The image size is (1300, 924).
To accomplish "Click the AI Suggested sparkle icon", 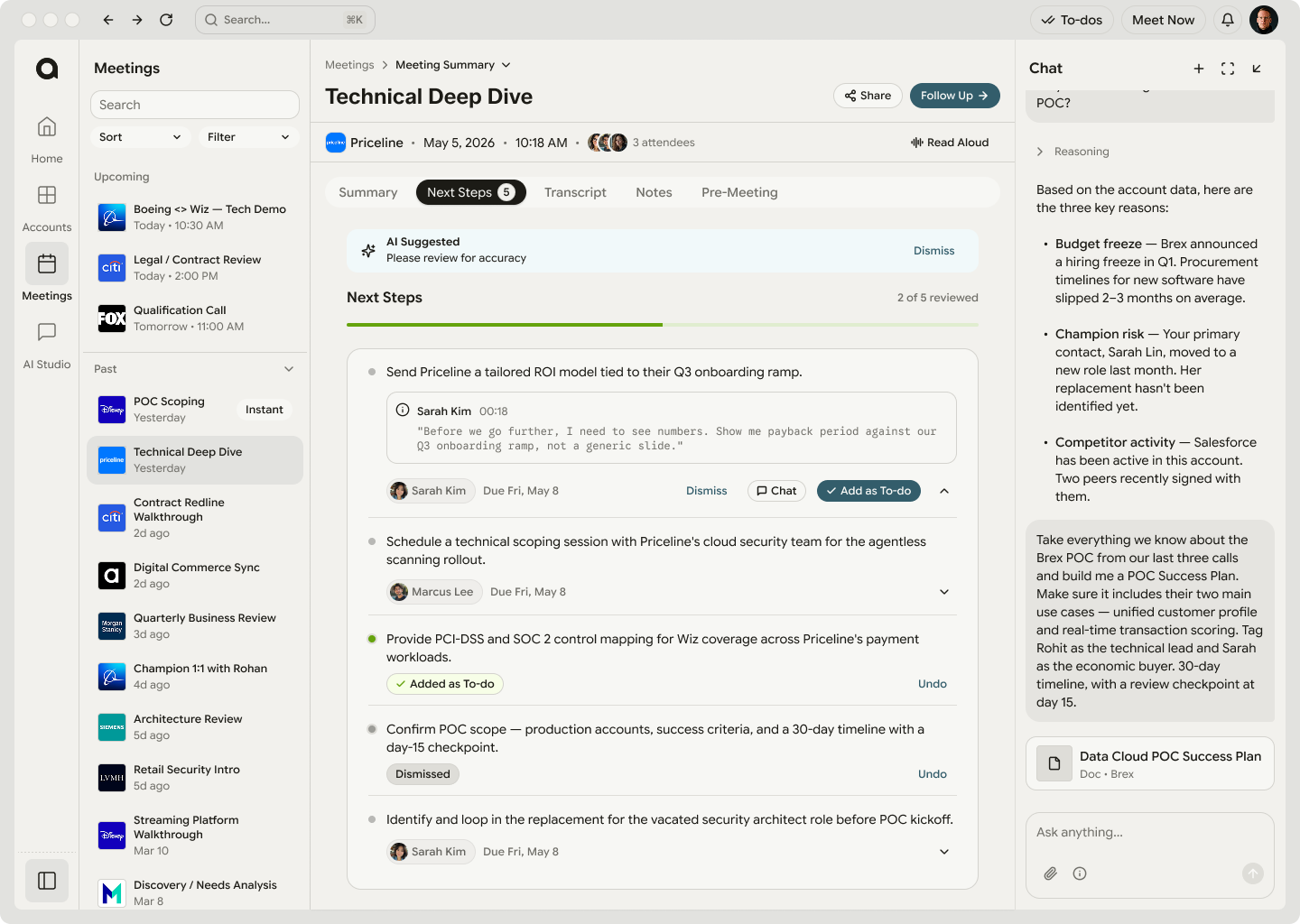I will [x=368, y=251].
